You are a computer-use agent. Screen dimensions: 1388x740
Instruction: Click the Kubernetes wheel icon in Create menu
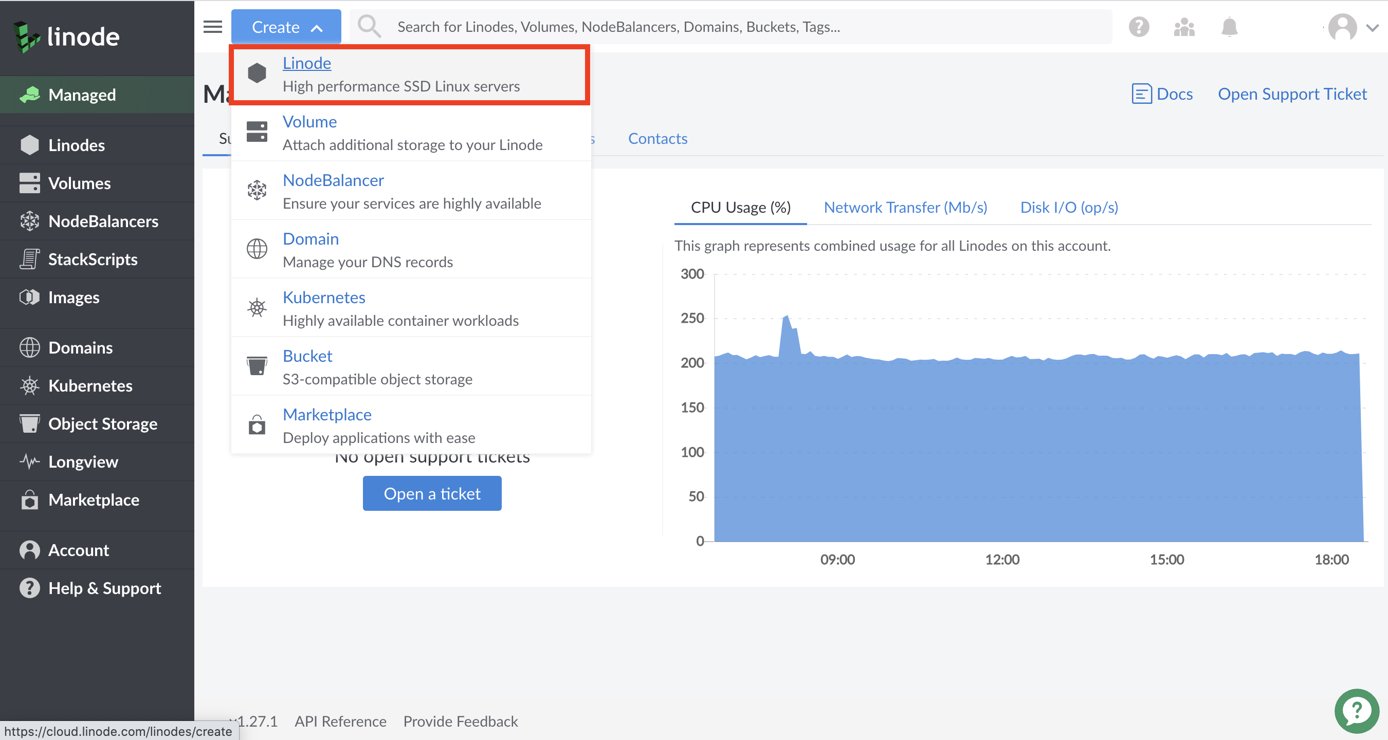coord(257,308)
